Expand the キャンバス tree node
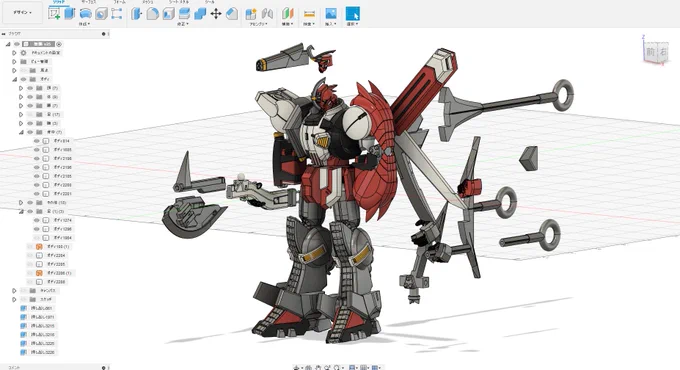 pyautogui.click(x=14, y=291)
